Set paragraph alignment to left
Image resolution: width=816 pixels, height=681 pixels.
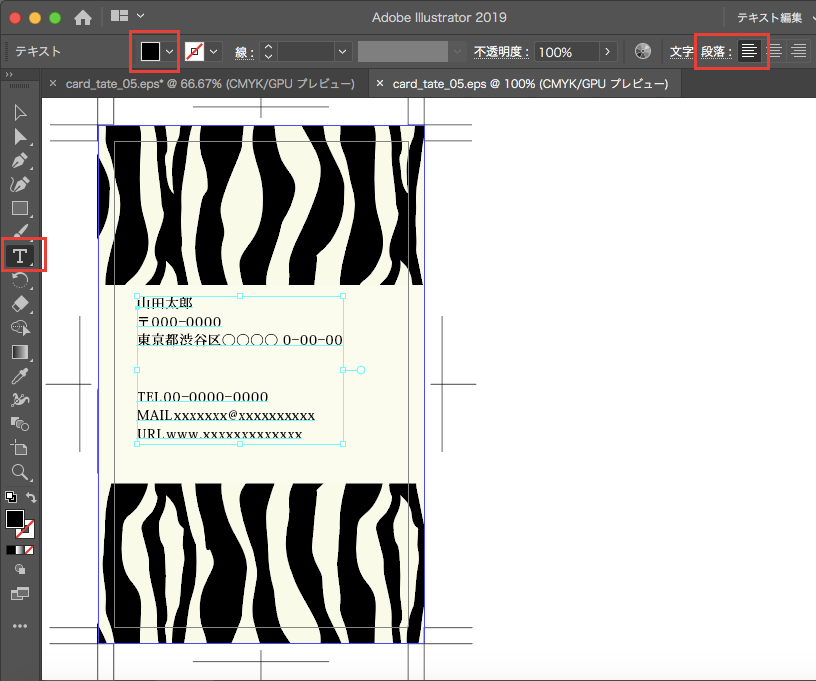point(749,52)
